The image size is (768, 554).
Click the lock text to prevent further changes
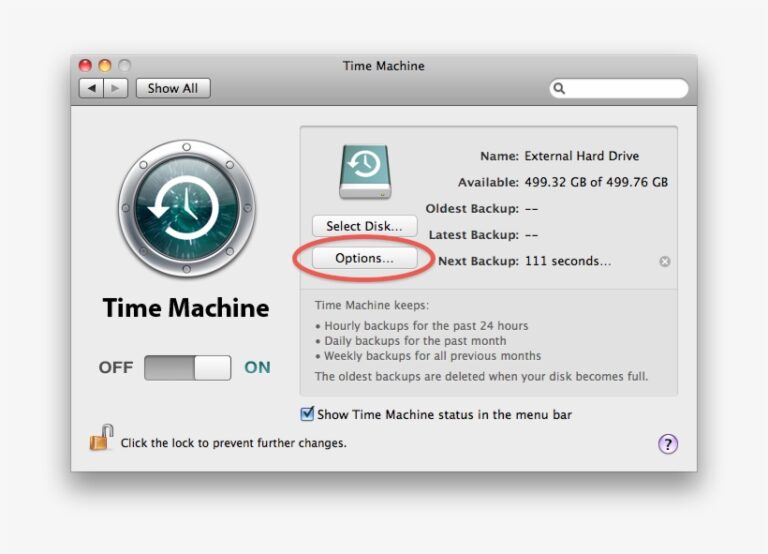coord(234,443)
